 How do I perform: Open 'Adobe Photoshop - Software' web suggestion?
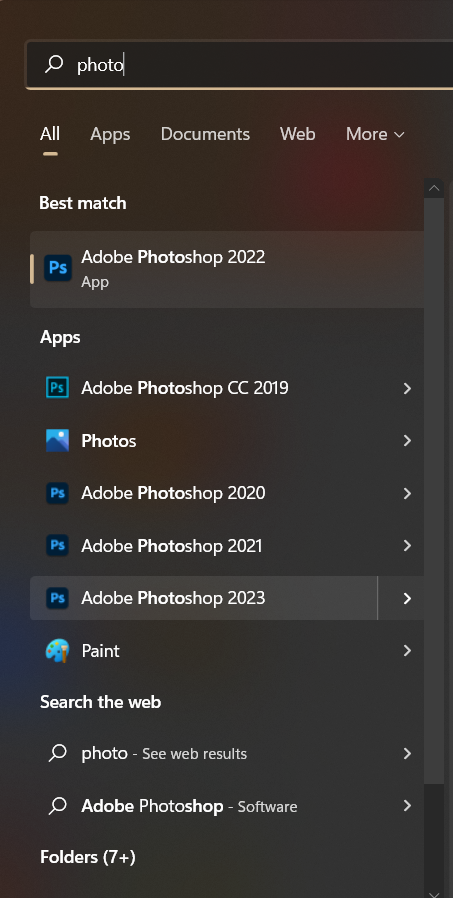227,806
